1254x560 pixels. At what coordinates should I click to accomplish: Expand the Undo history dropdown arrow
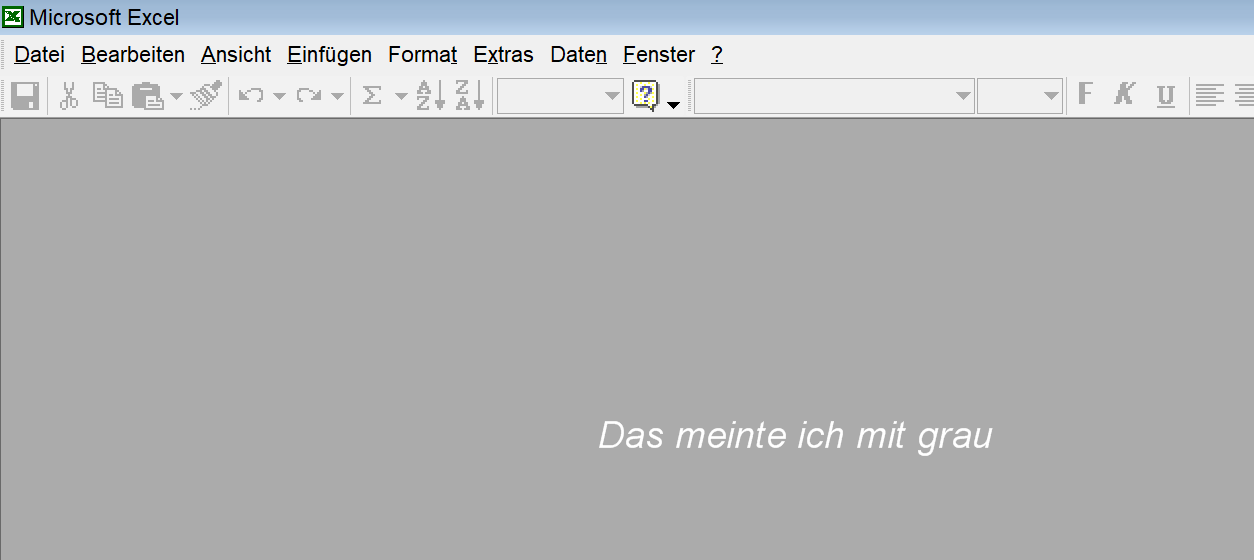279,97
